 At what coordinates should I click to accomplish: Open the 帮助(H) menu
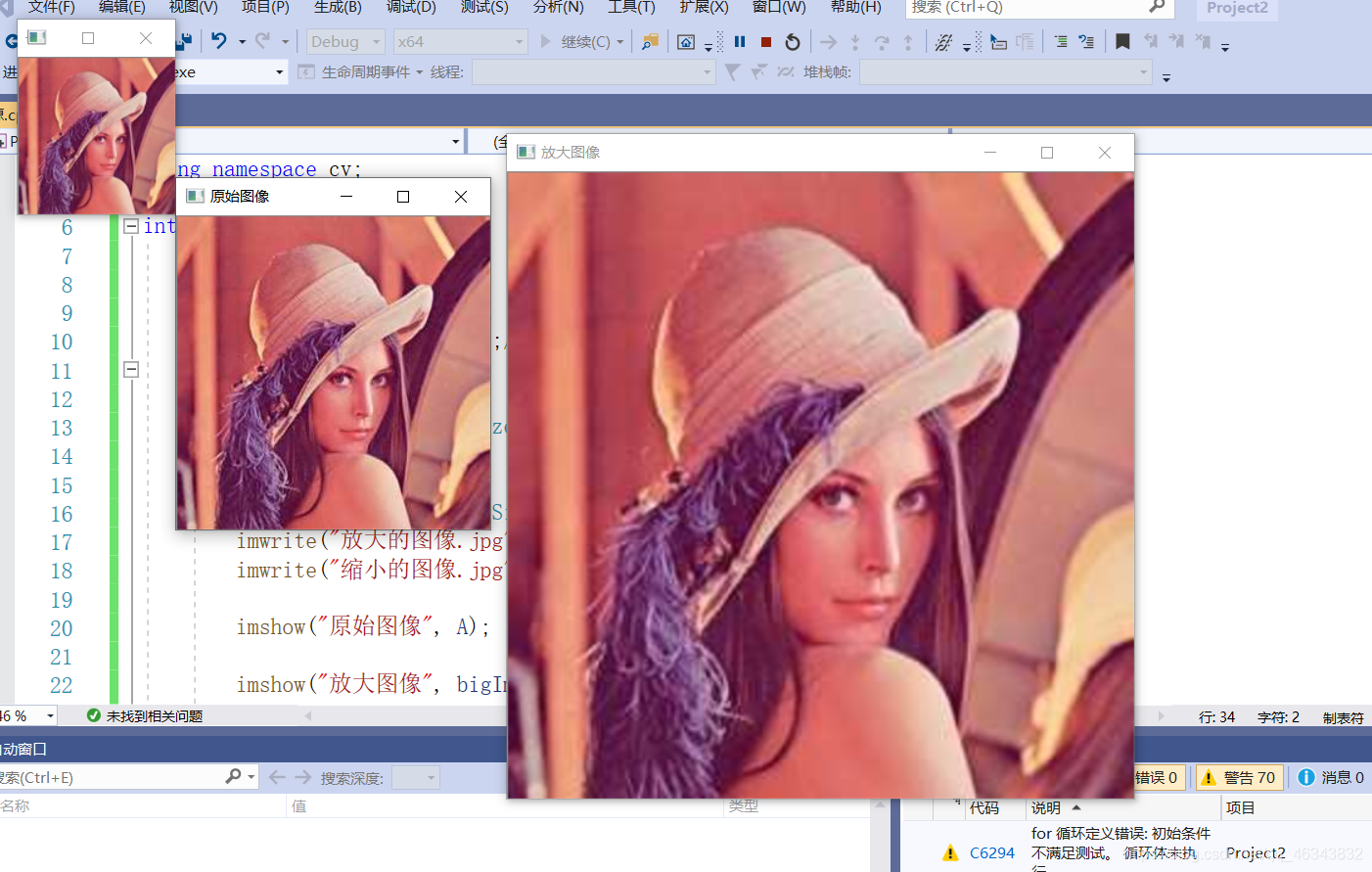click(855, 7)
